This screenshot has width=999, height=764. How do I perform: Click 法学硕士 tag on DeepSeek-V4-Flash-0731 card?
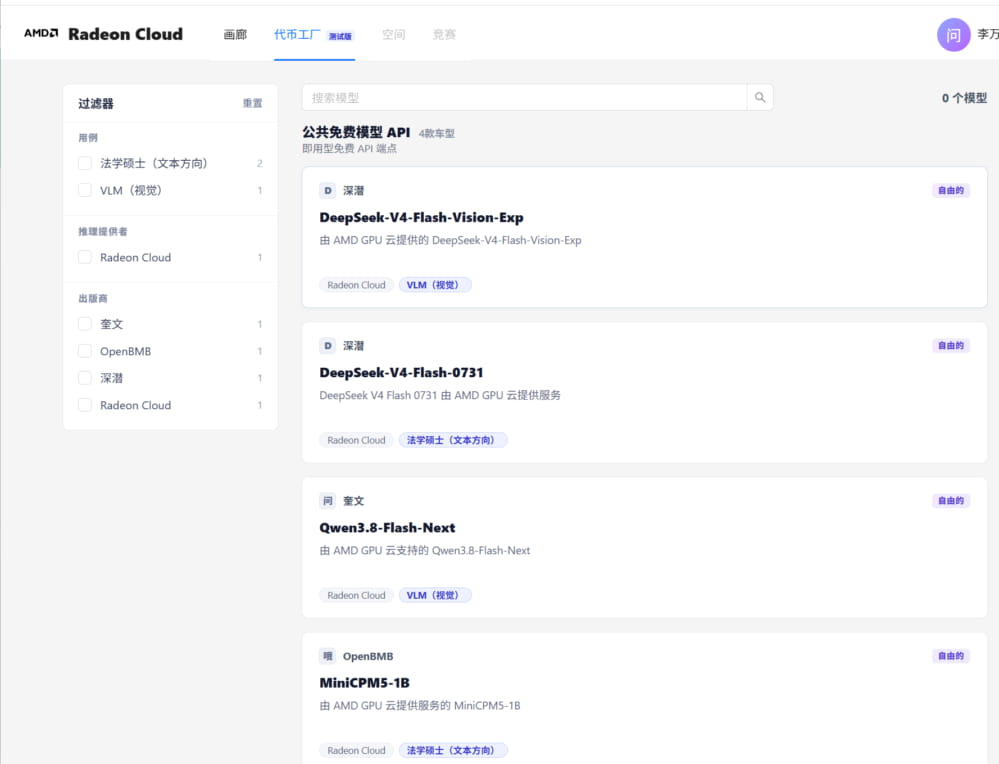click(x=452, y=440)
